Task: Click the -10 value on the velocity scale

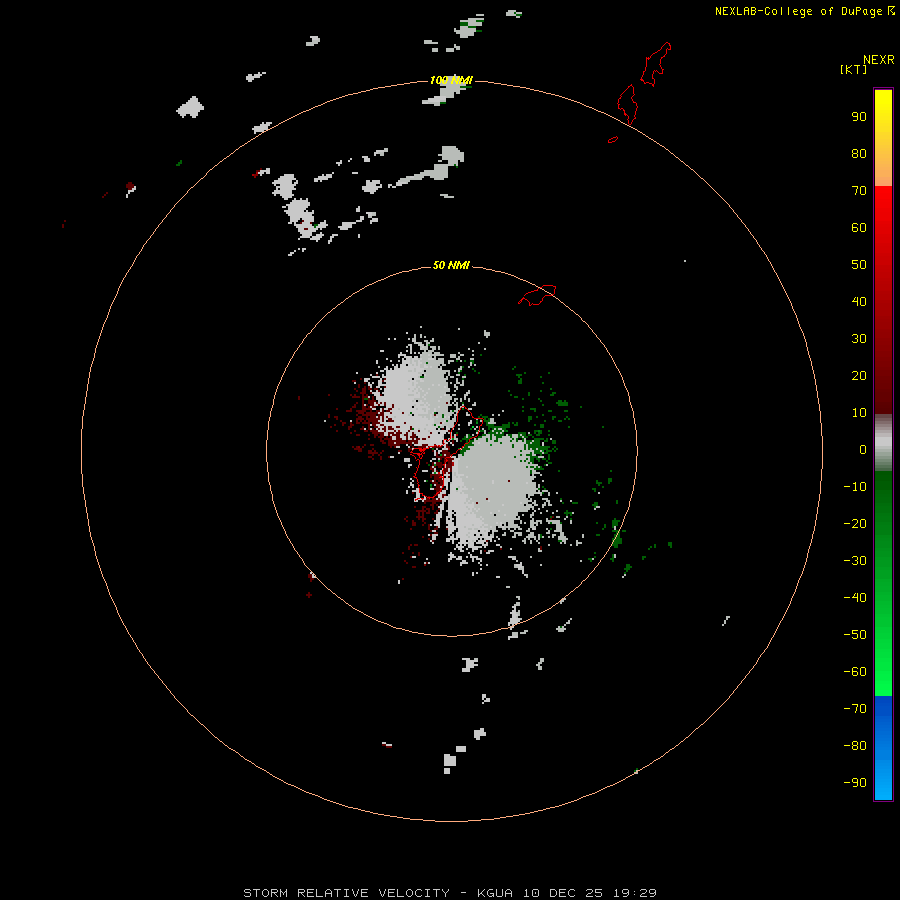Action: 855,487
